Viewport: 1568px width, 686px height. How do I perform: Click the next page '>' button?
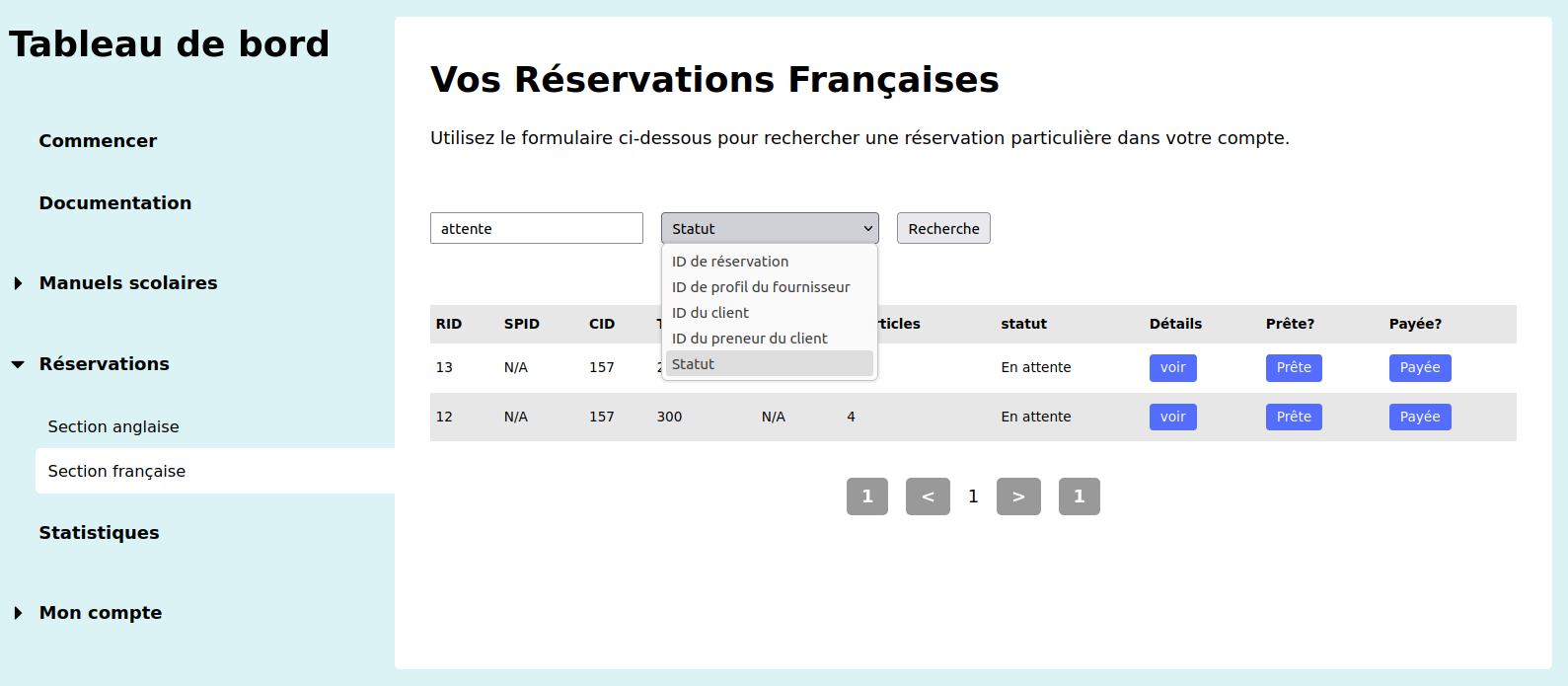coord(1018,496)
